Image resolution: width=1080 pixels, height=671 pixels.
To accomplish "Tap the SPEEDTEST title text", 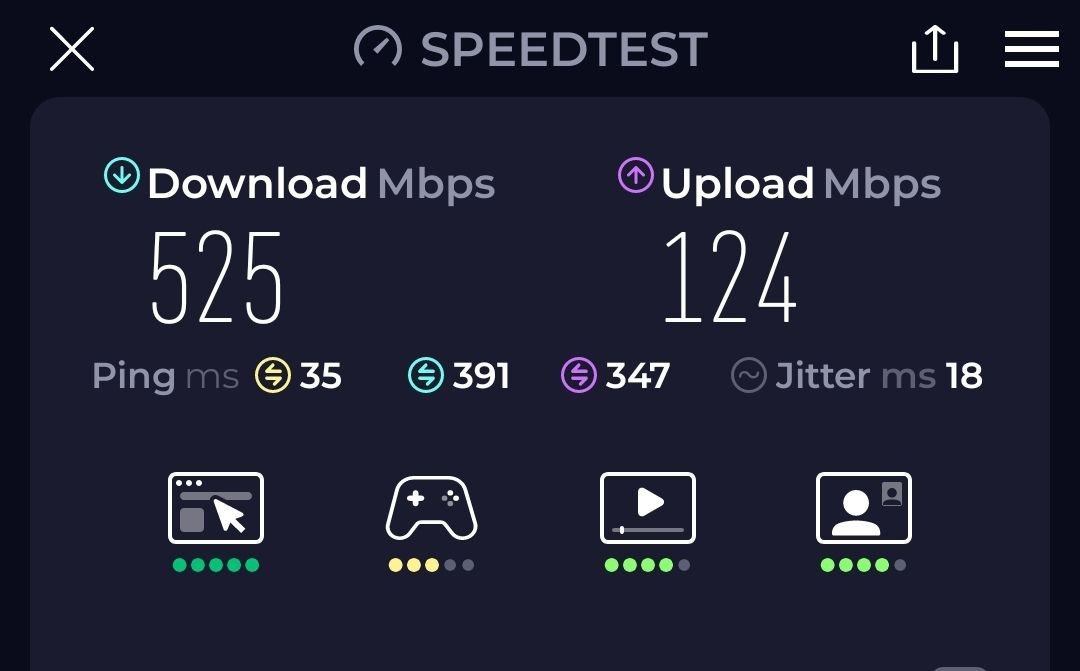I will [564, 50].
